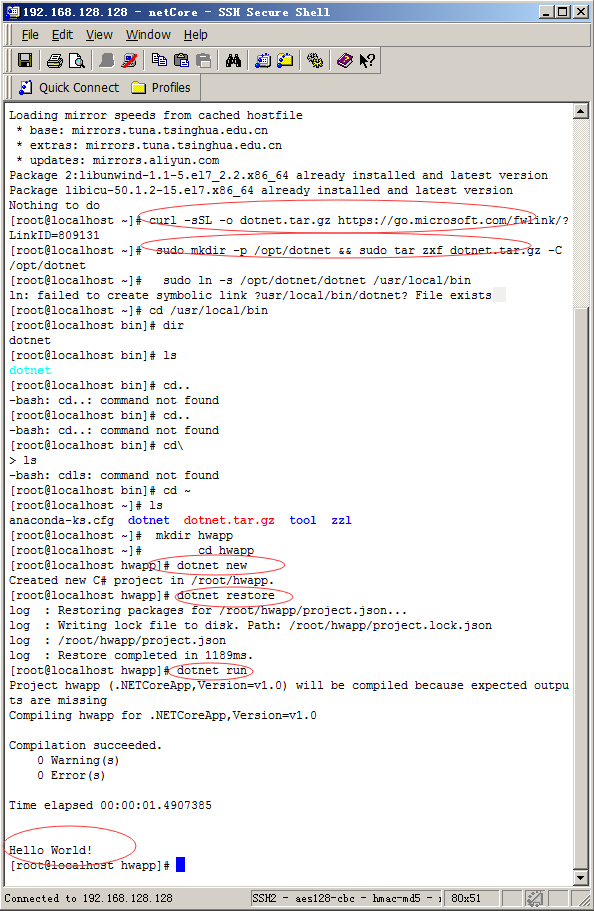This screenshot has height=911, width=594.
Task: Open Settings gear icon in toolbar
Action: tap(315, 60)
